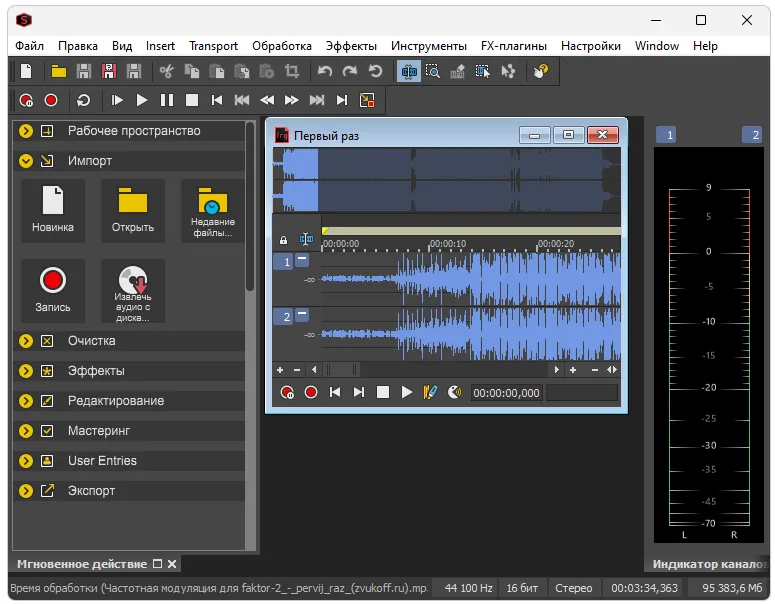Expand the Экспорт section
The image size is (775, 604).
tap(26, 491)
